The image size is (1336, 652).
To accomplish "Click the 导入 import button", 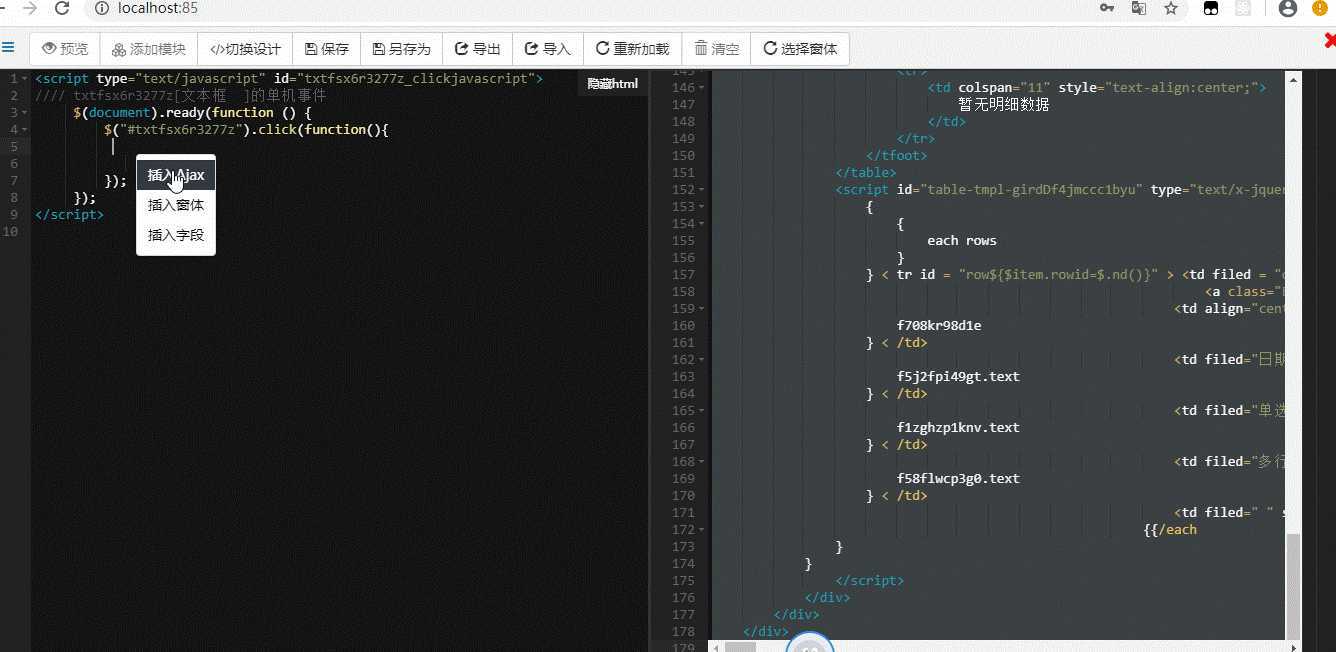I will (x=547, y=49).
